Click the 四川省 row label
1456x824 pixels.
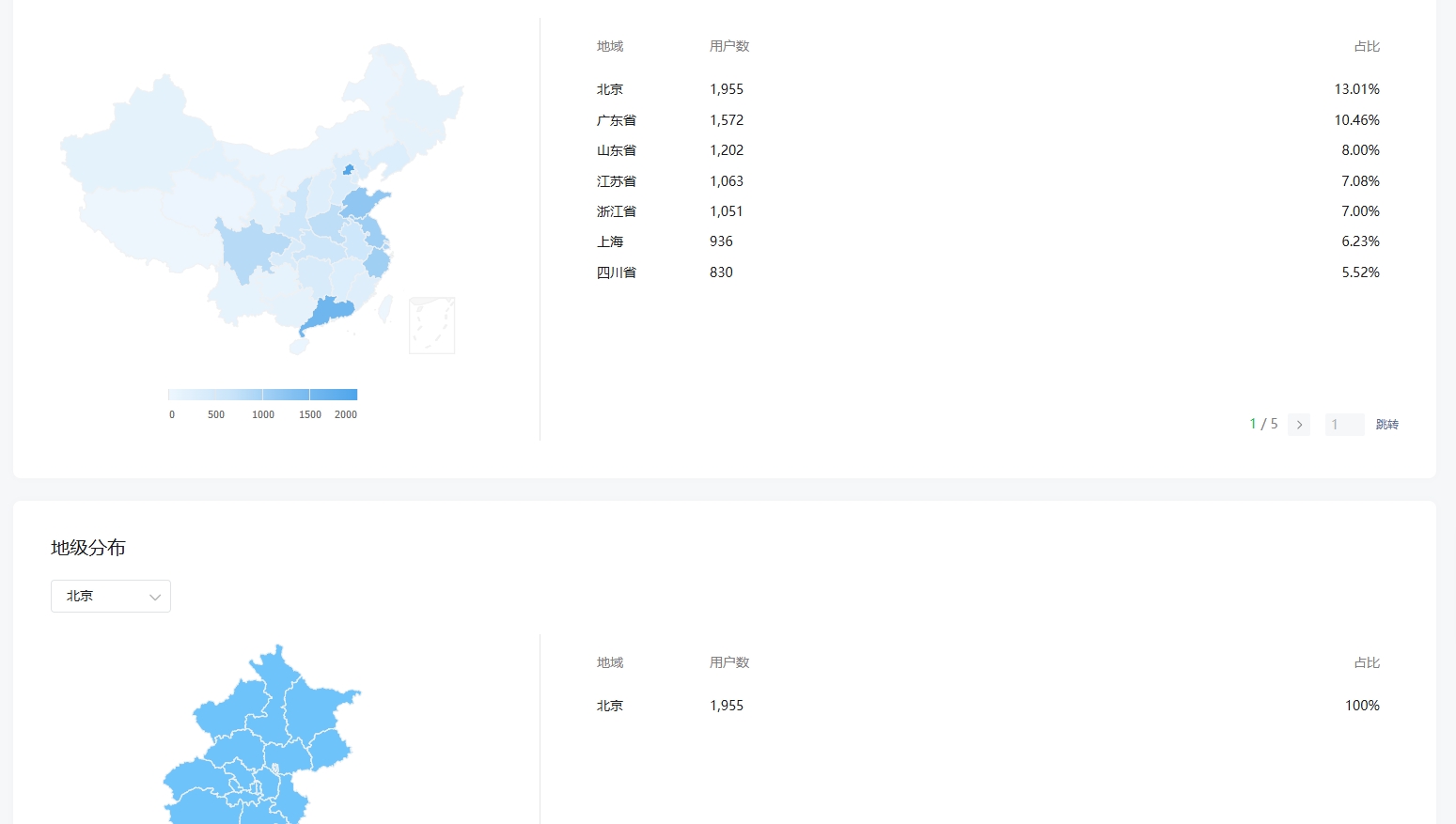tap(617, 272)
